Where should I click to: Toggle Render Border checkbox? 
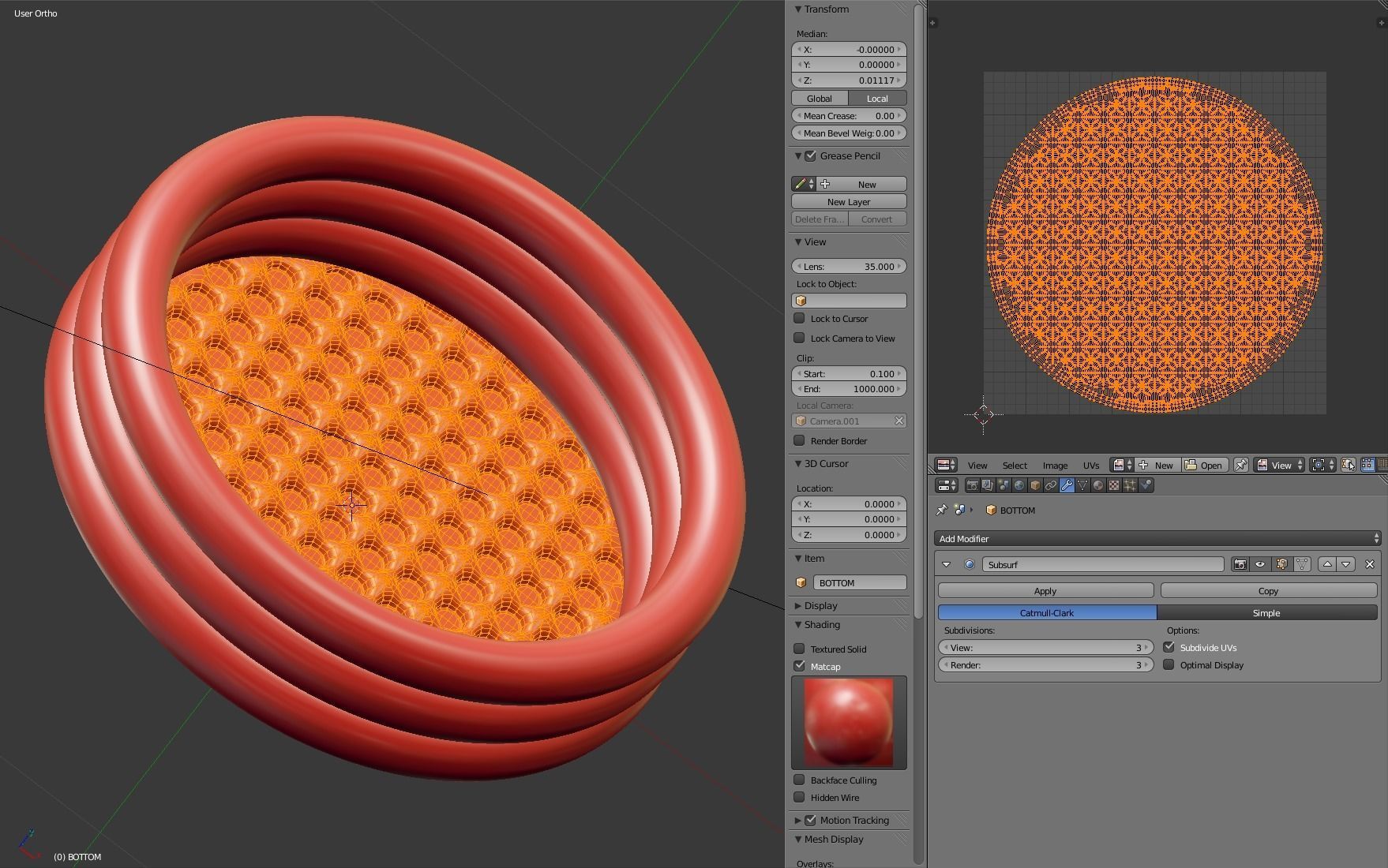799,440
